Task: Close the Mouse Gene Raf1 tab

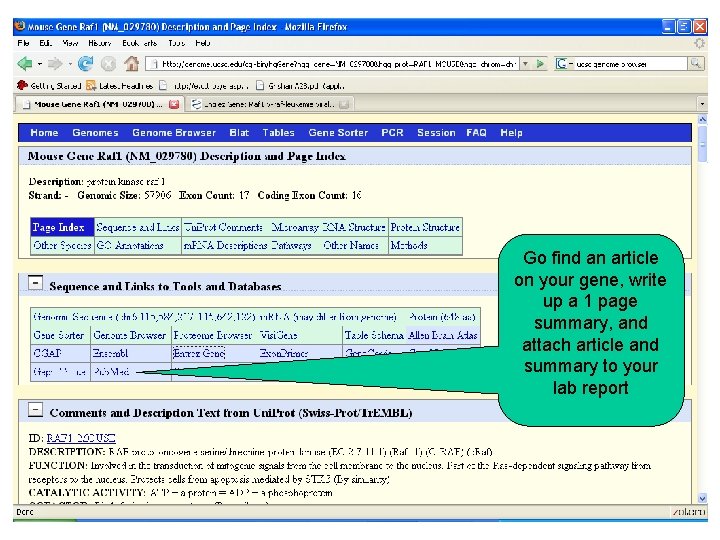Action: 174,104
